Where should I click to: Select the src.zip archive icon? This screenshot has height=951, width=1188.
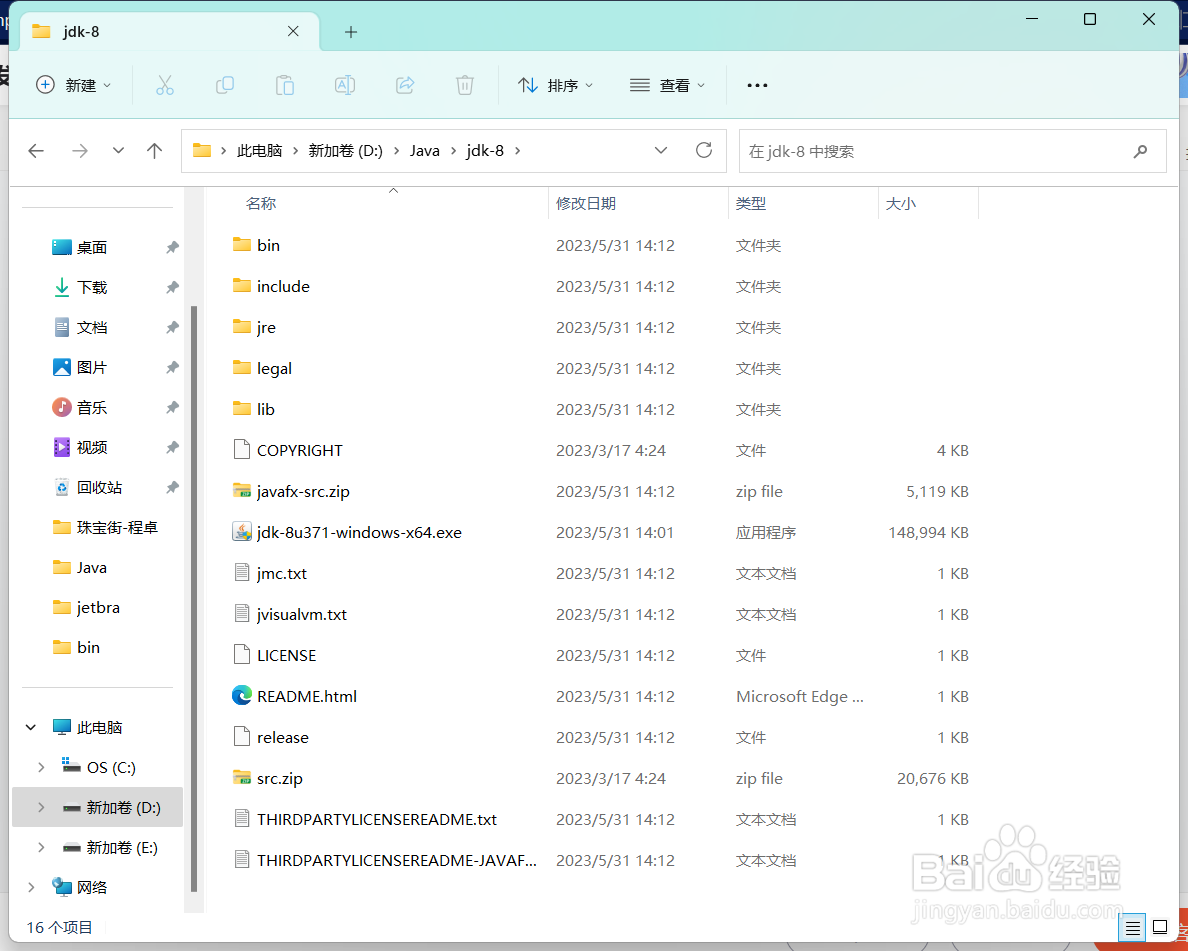[242, 777]
